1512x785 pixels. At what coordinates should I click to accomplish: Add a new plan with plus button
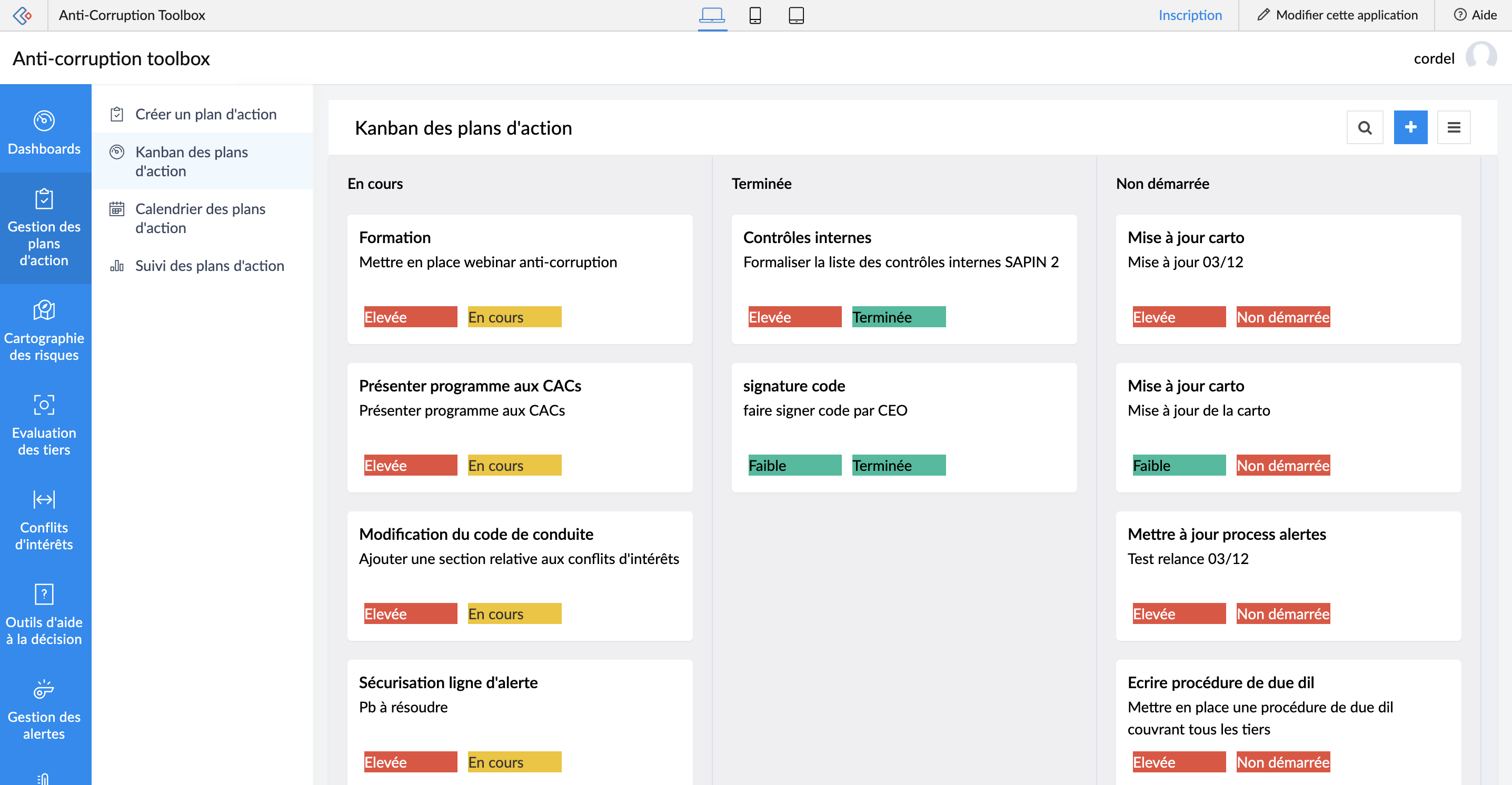pyautogui.click(x=1410, y=127)
